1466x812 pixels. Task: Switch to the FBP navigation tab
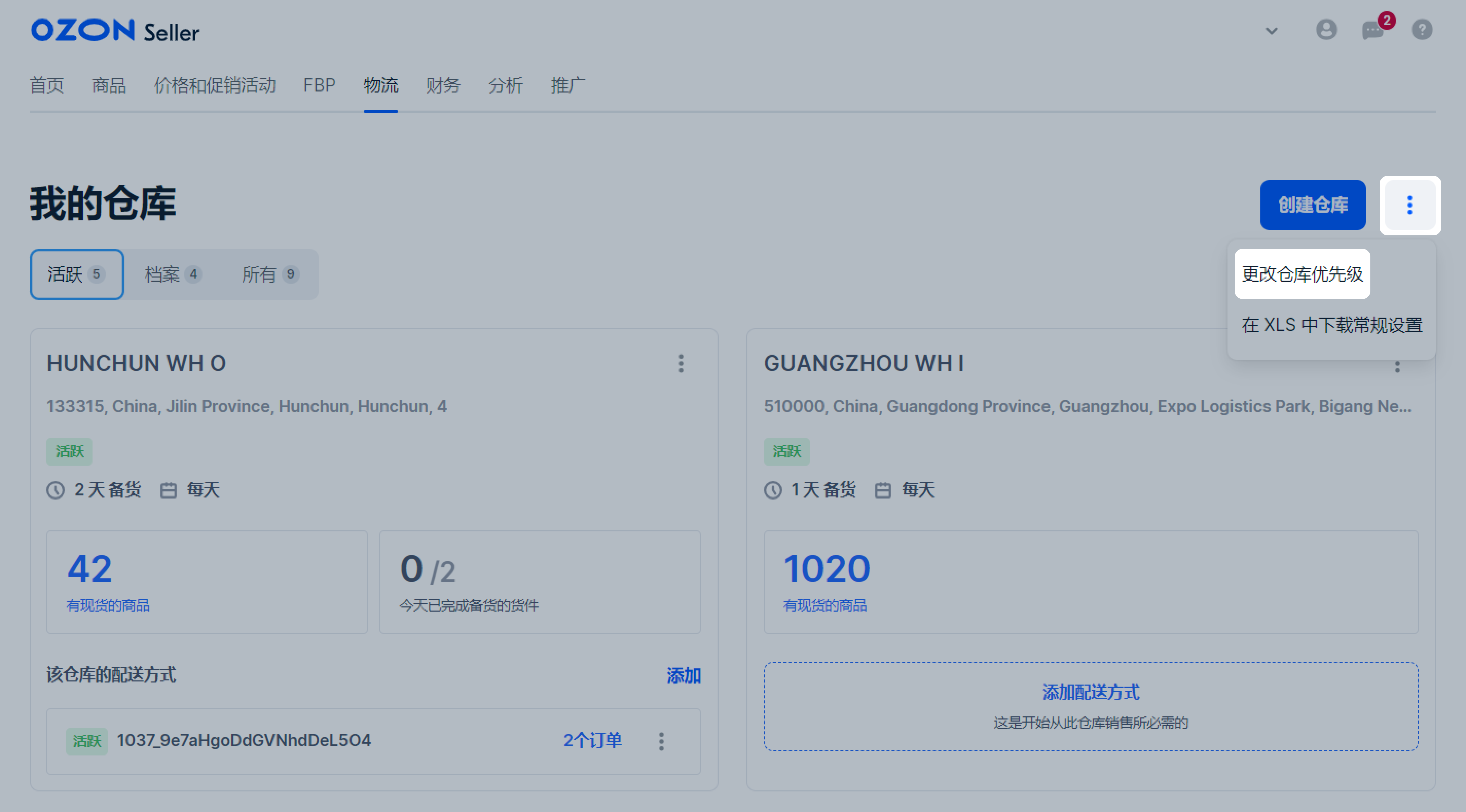(319, 85)
